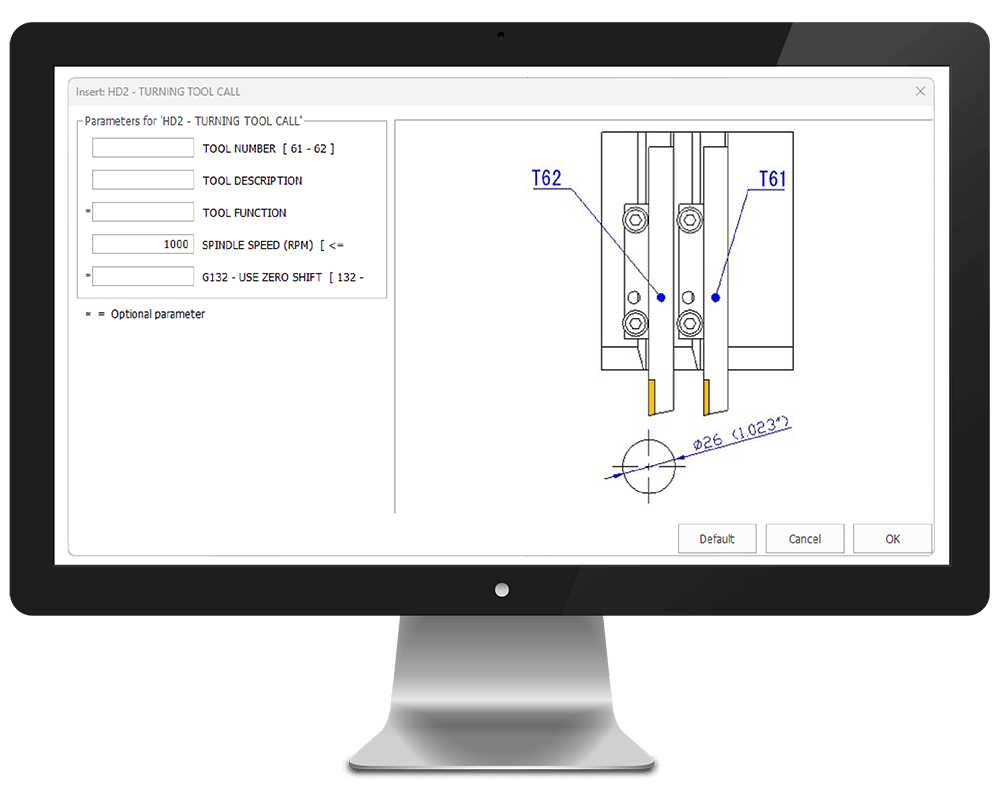Select the TOOL FUNCTION input field
This screenshot has width=1000, height=800.
tap(143, 212)
